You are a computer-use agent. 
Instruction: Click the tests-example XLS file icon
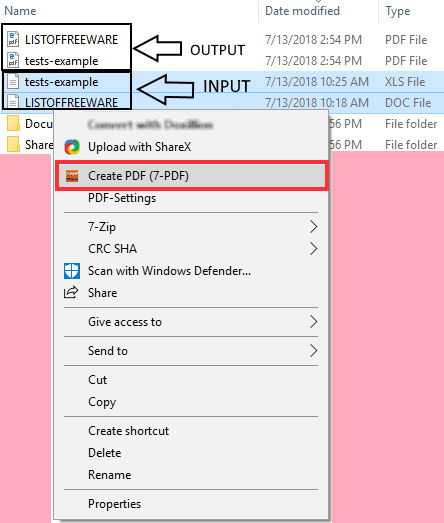13,81
